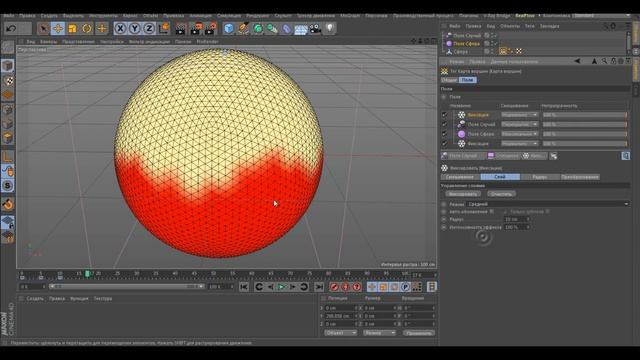
Task: Adjust opacity slider of Random Field layer
Action: 584,124
